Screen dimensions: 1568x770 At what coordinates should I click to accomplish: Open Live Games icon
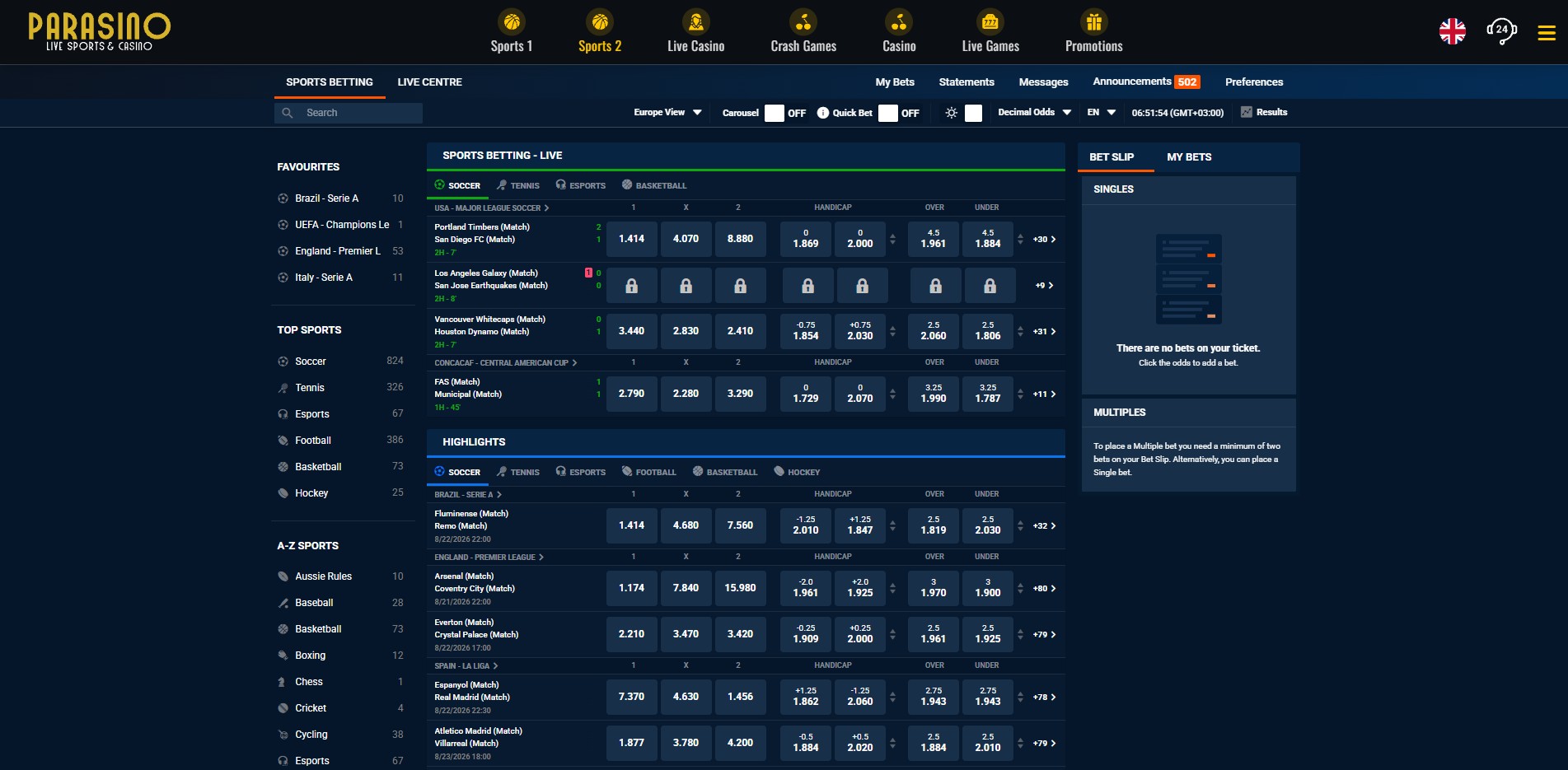pos(990,21)
